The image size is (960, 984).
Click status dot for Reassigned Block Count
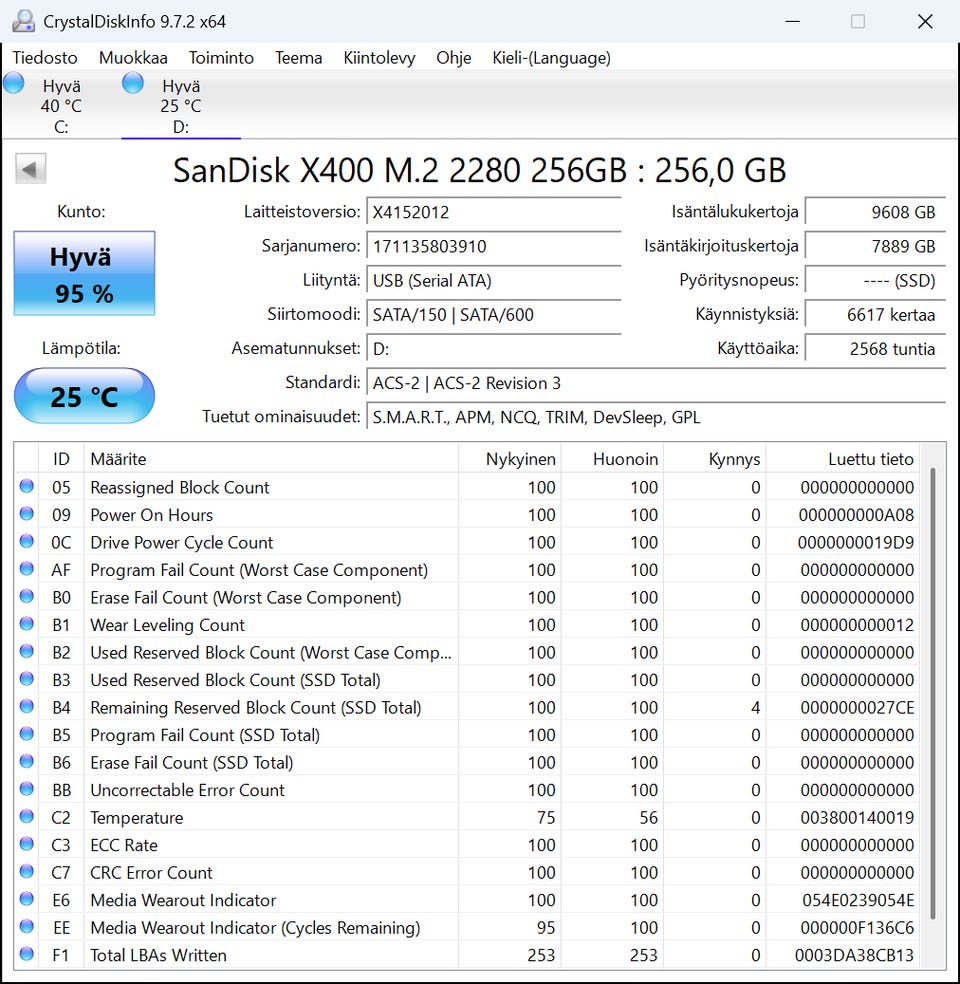(x=26, y=486)
